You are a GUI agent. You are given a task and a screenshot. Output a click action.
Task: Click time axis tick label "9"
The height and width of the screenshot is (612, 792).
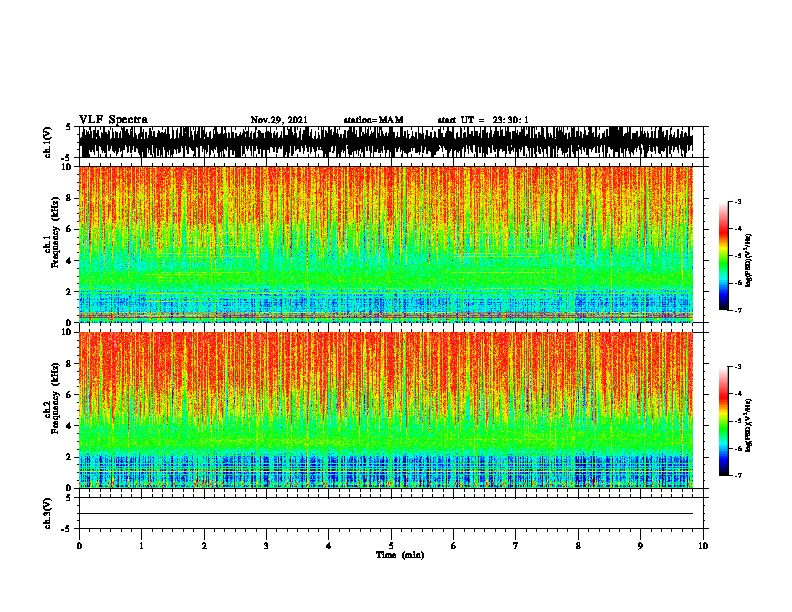[x=640, y=546]
